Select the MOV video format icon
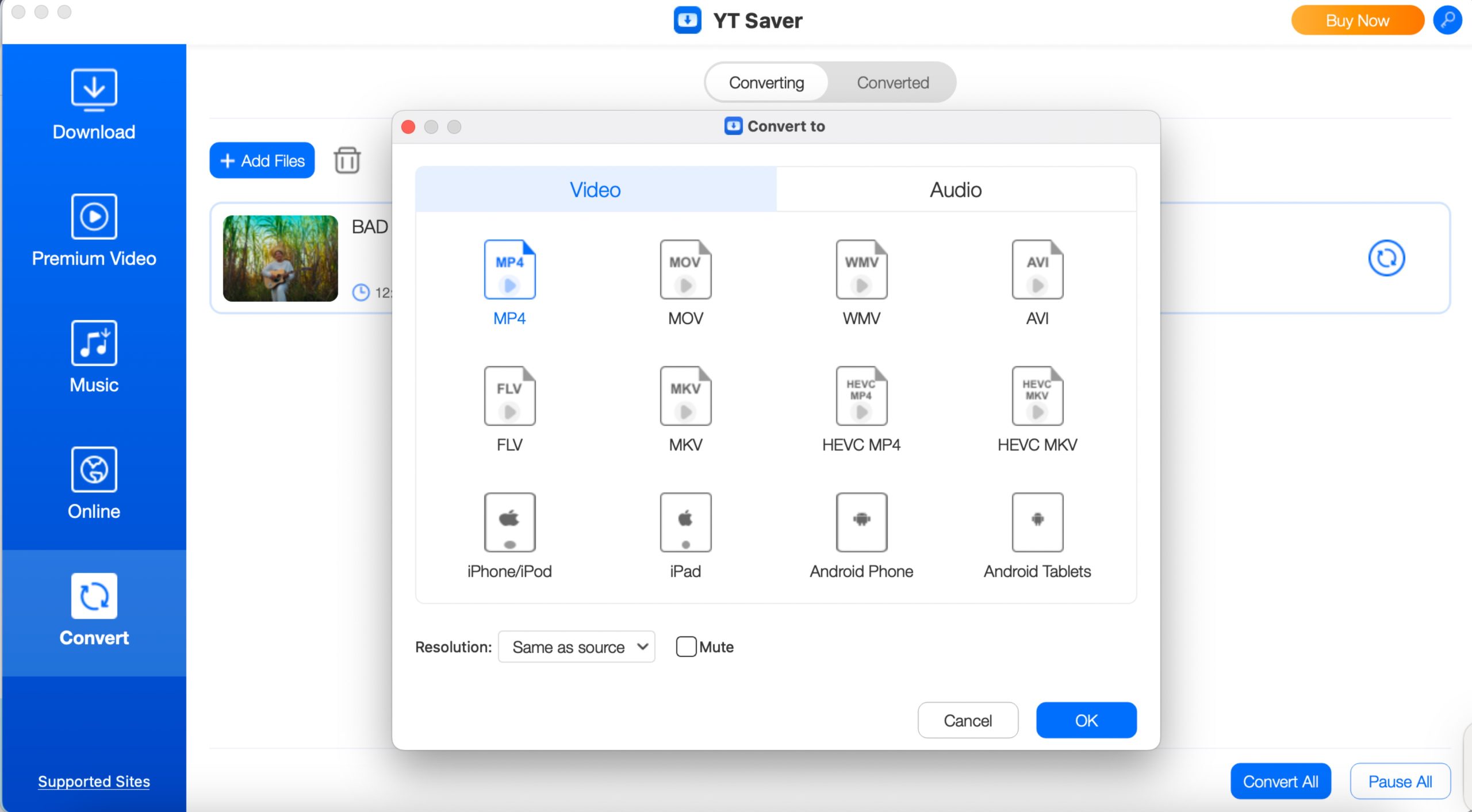This screenshot has width=1472, height=812. (685, 270)
